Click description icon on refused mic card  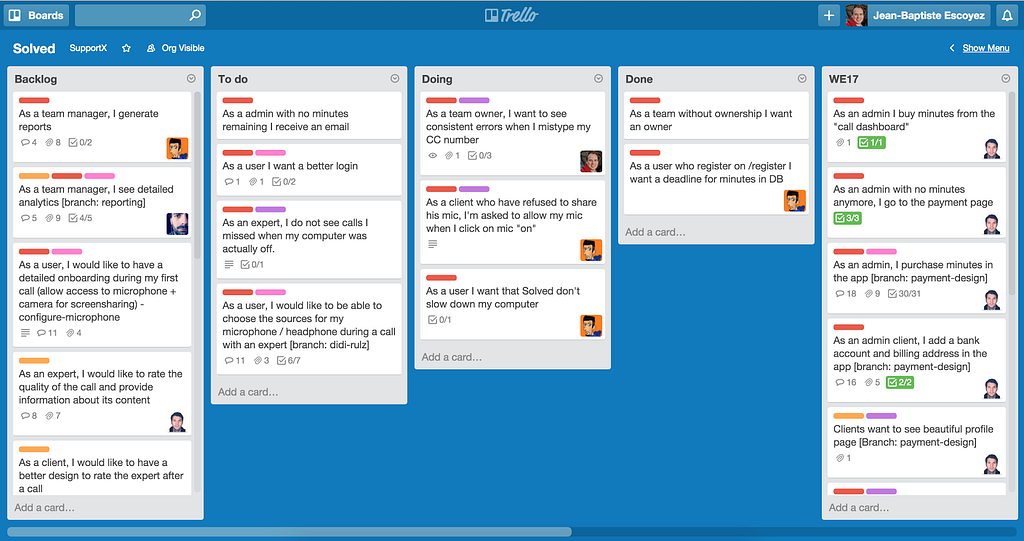432,244
